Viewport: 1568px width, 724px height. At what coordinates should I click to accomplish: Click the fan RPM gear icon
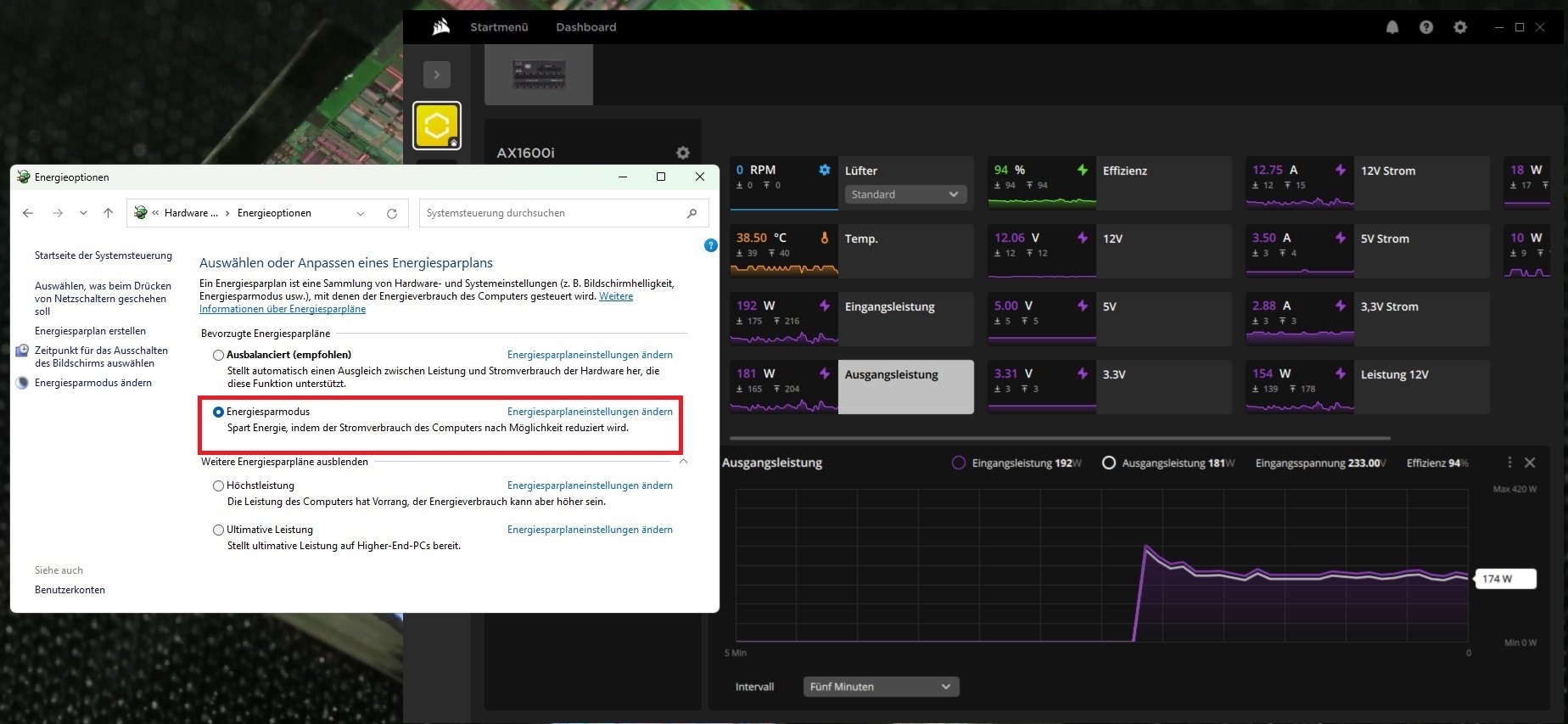click(824, 170)
